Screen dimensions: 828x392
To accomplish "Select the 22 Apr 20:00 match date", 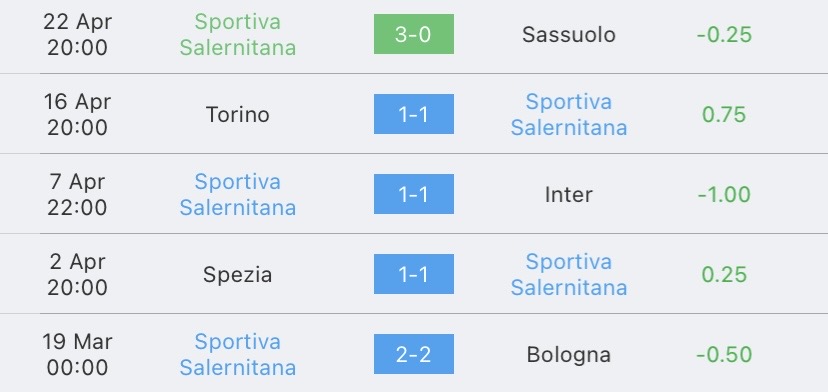I will click(x=78, y=34).
